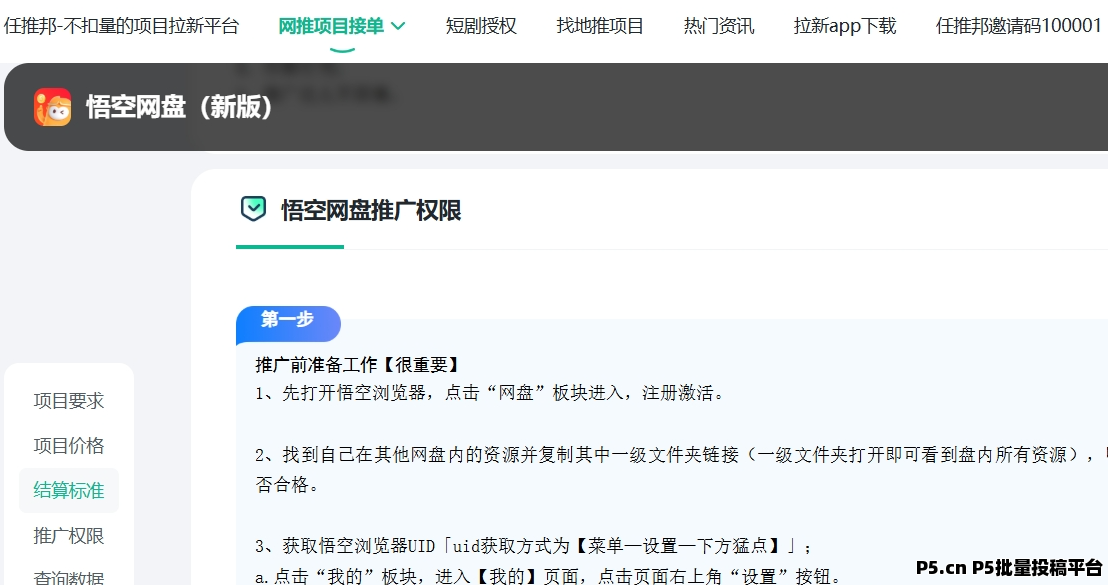Click the line starting 3、获取悟空浏览器UID
This screenshot has height=585, width=1108.
coord(534,545)
